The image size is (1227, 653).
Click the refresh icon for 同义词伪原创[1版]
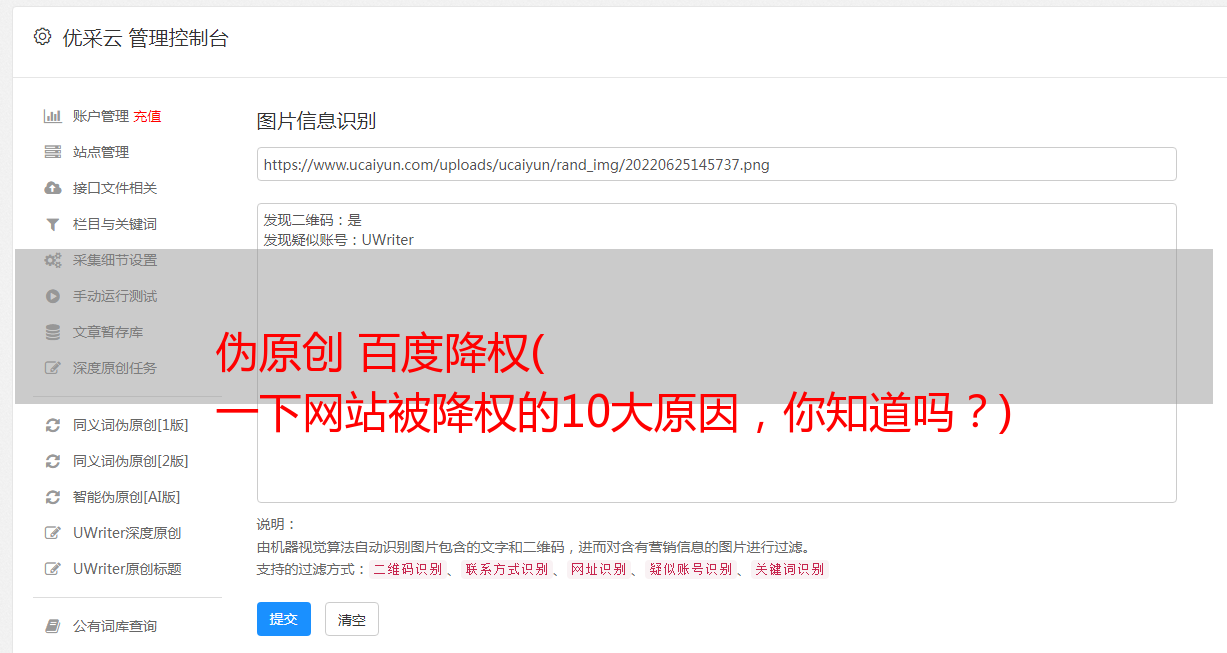coord(53,425)
